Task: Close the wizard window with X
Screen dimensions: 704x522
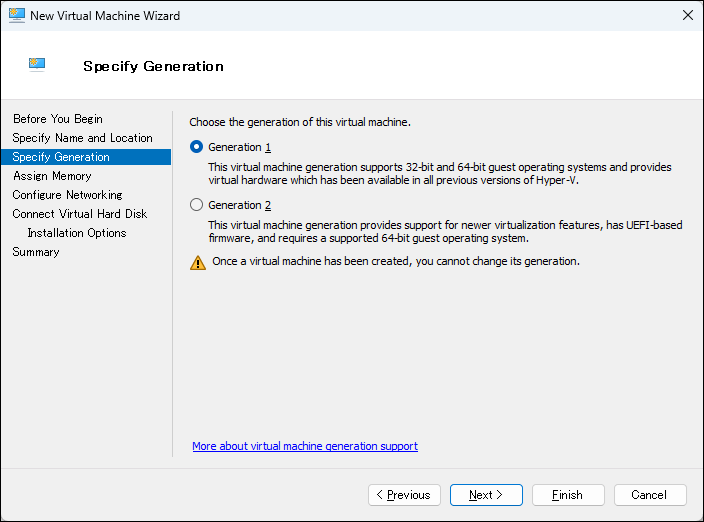Action: coord(687,15)
